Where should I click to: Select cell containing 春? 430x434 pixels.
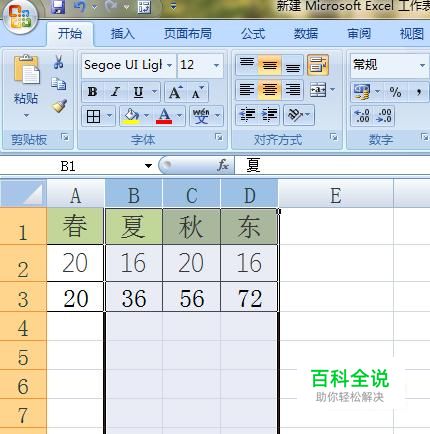[x=75, y=226]
